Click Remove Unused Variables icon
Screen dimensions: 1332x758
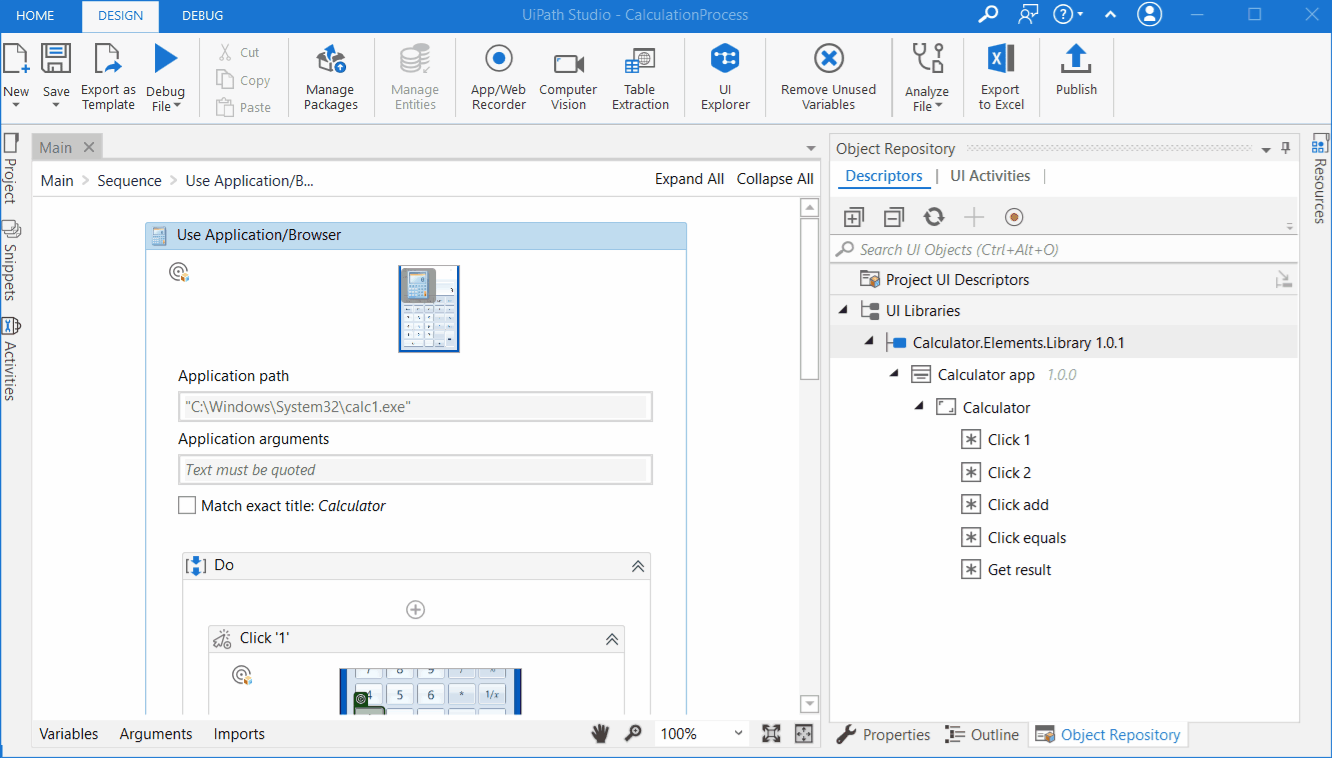pyautogui.click(x=828, y=60)
